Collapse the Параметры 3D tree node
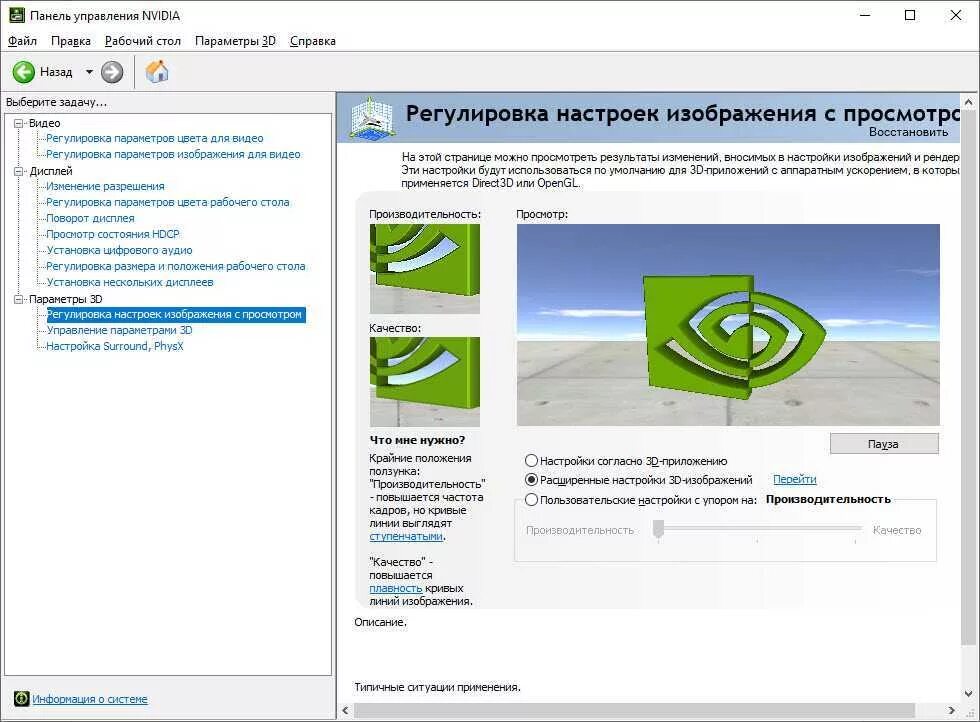This screenshot has width=980, height=722. point(19,299)
